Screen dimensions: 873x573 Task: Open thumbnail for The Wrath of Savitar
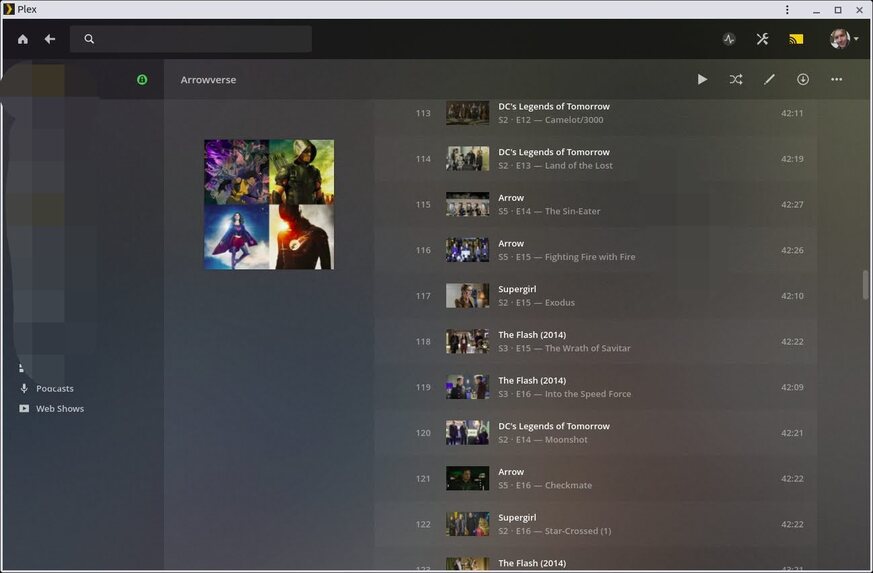468,341
